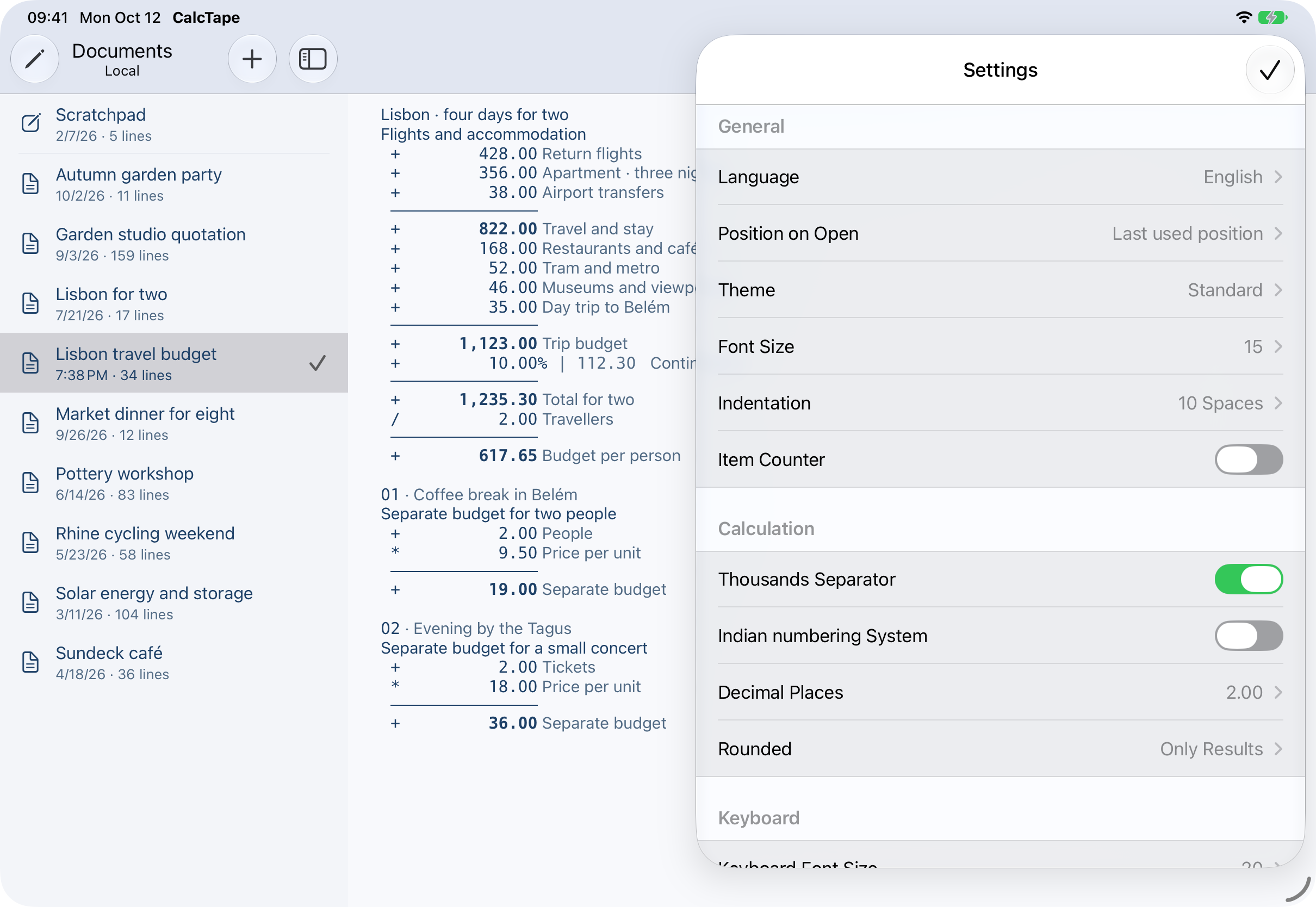The width and height of the screenshot is (1316, 907).
Task: Click the 2.00 Tickets line
Action: coord(493,667)
